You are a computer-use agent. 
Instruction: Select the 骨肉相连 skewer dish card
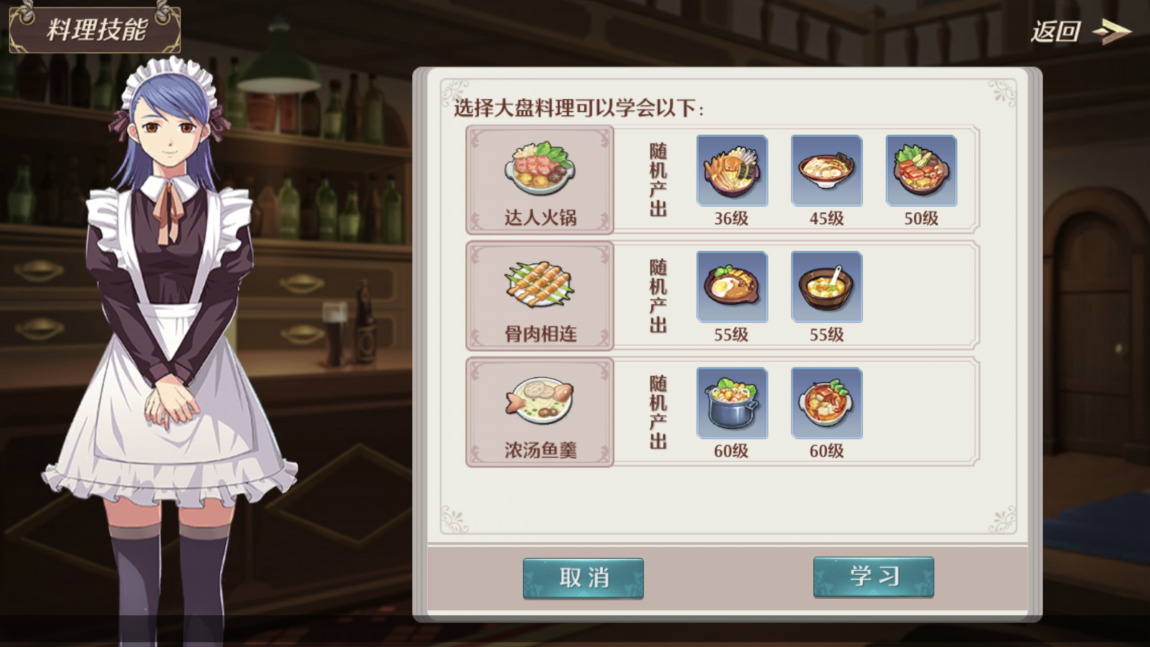click(x=540, y=296)
